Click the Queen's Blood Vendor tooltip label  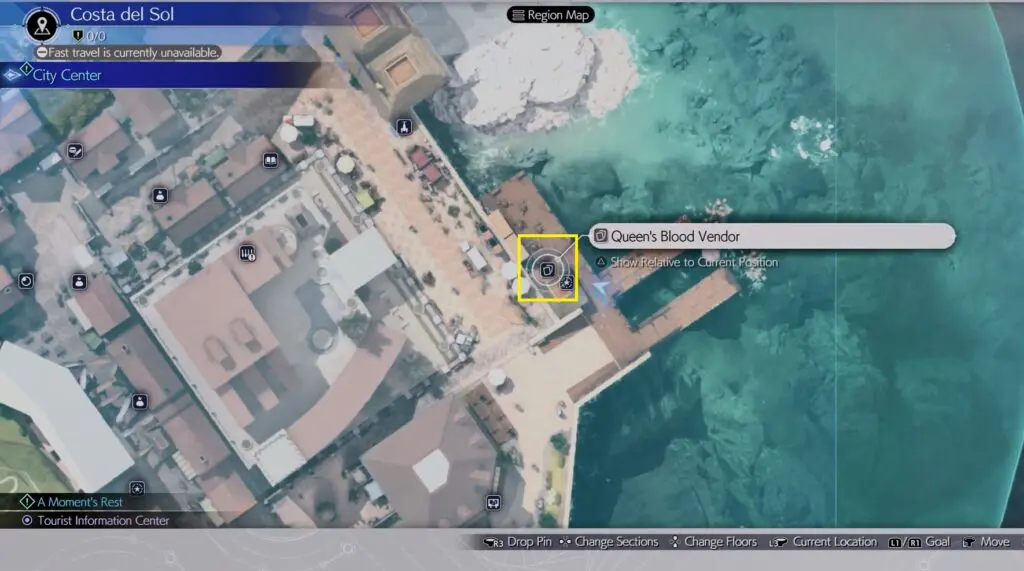(675, 236)
